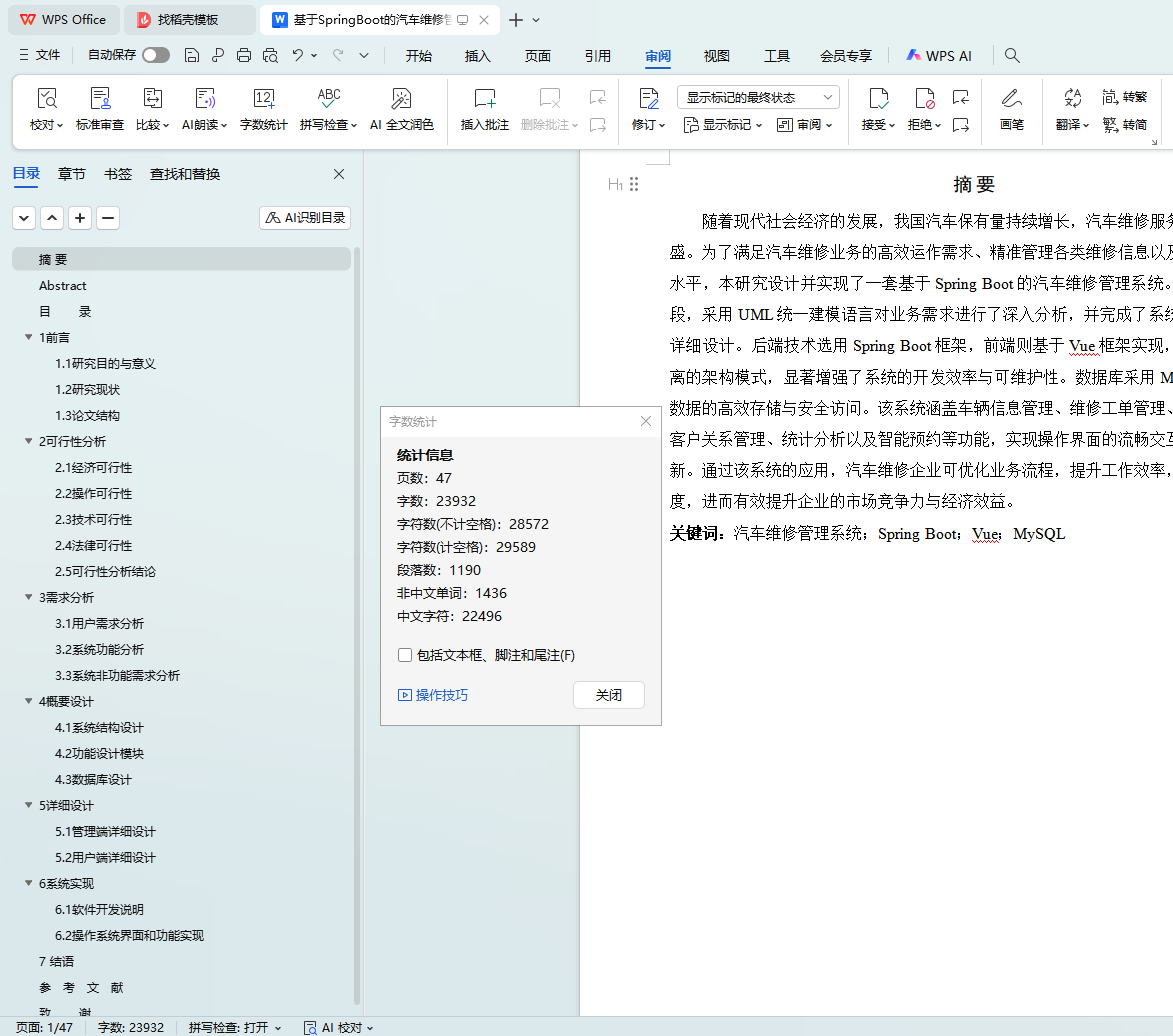Image resolution: width=1173 pixels, height=1036 pixels.
Task: Click the AI 全文润色 icon
Action: click(401, 99)
